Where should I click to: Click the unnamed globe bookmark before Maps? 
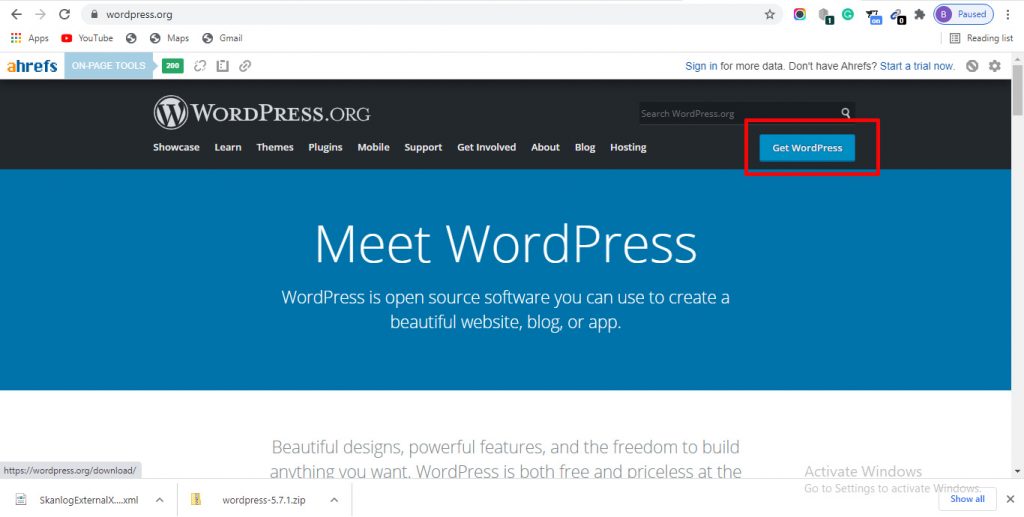131,39
